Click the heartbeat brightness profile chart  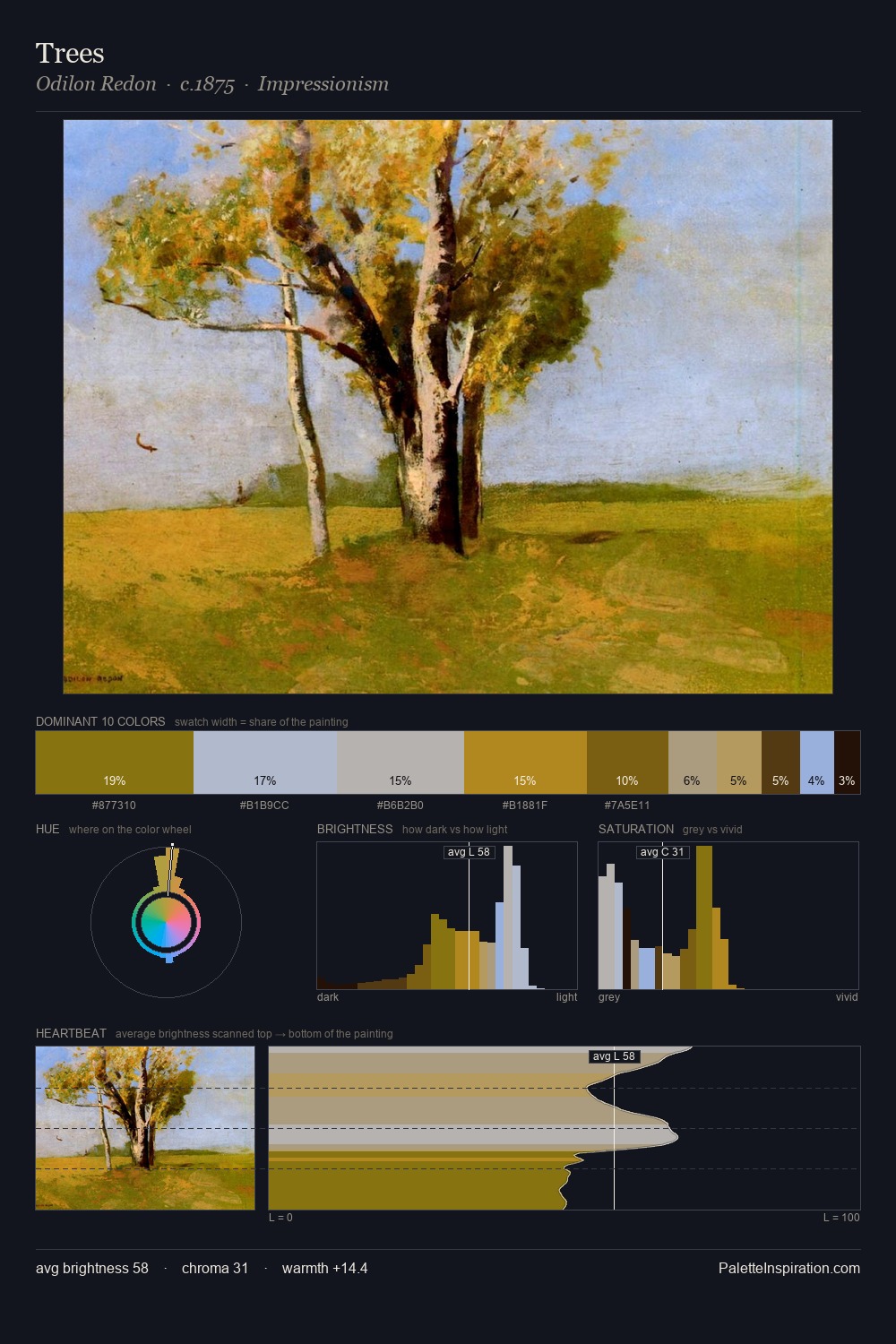point(564,1128)
